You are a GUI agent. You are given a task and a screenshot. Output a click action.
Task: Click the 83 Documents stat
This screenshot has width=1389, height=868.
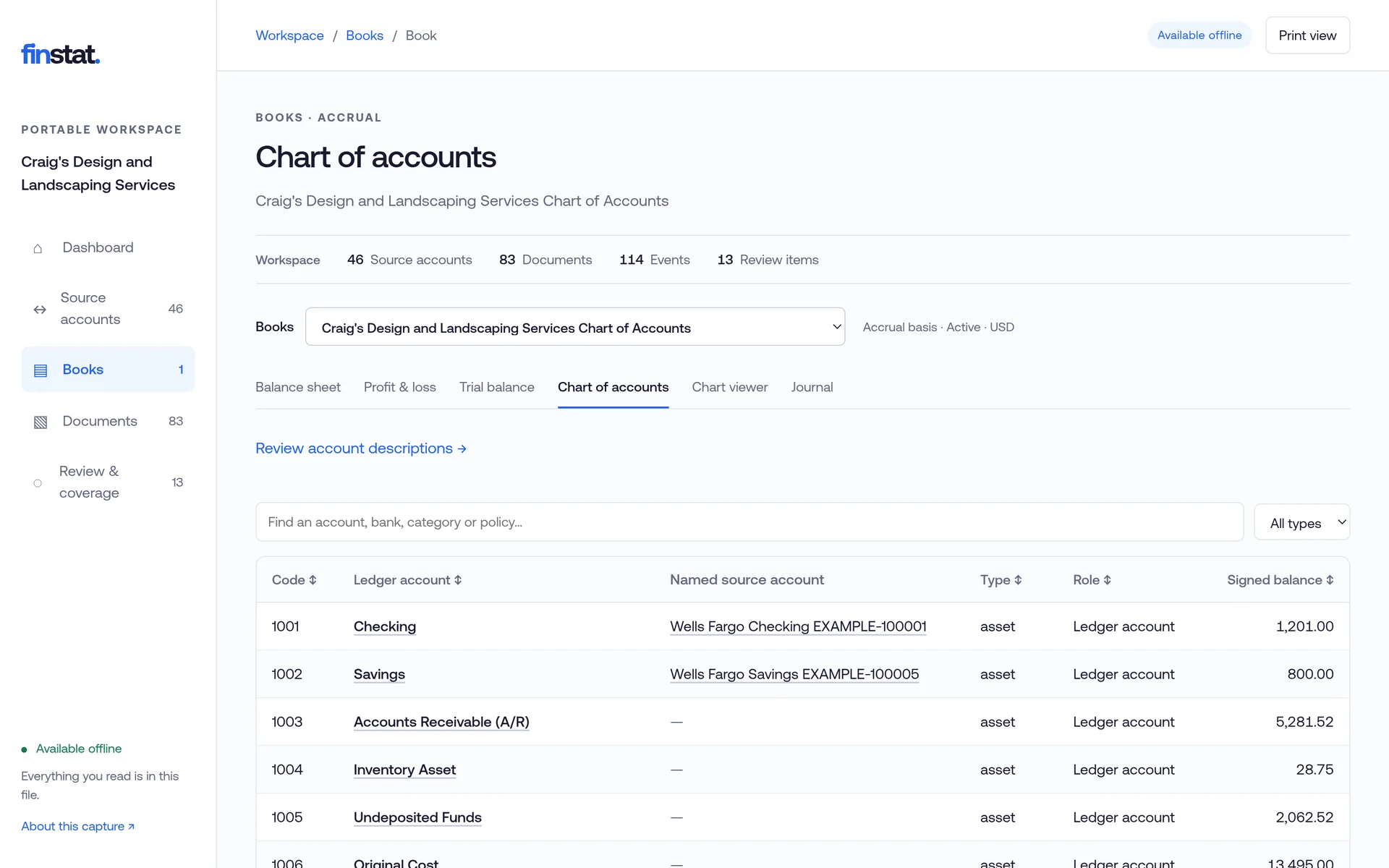(x=545, y=260)
